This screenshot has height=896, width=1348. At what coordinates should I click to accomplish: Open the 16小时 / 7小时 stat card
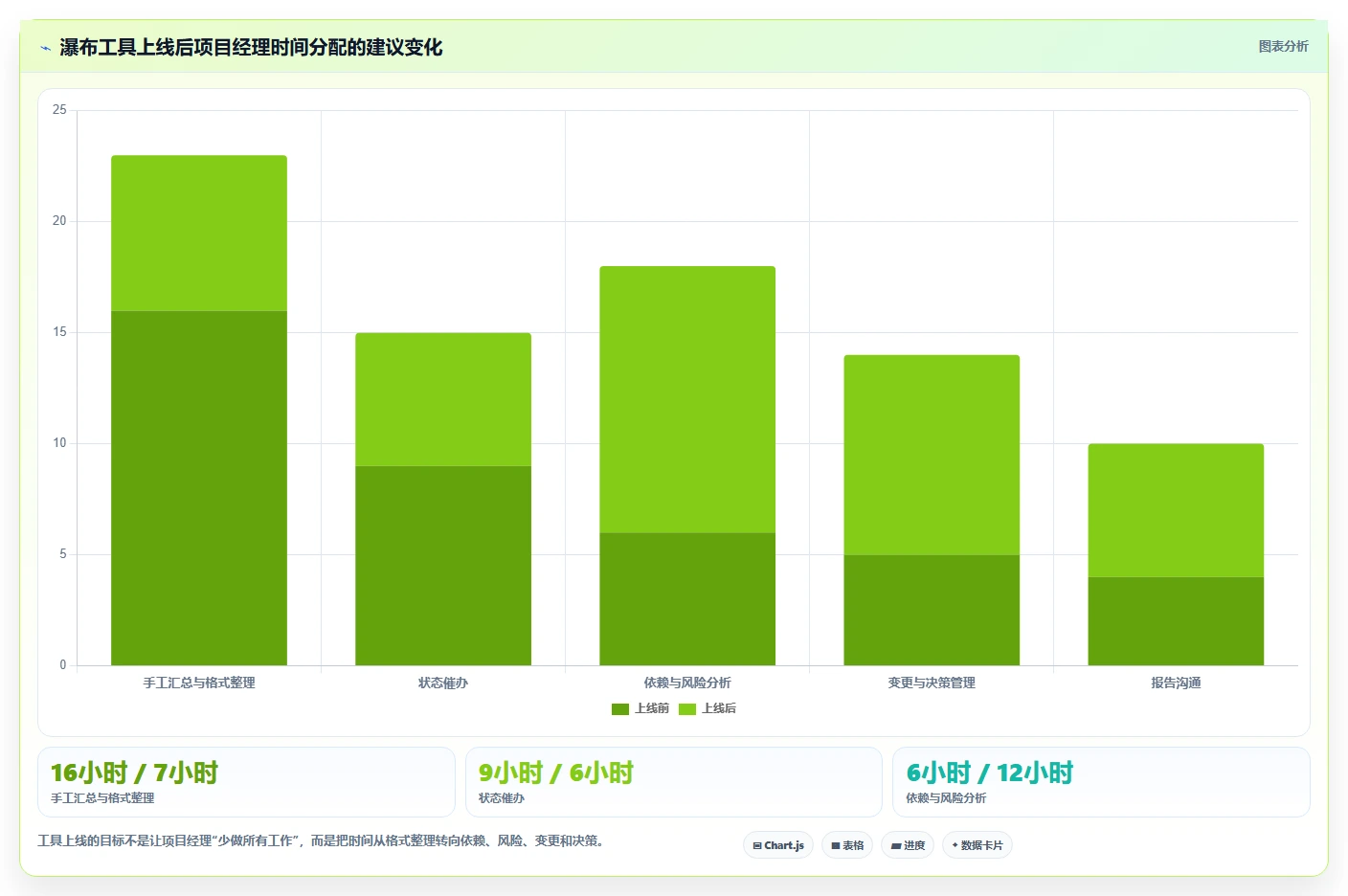(x=246, y=782)
